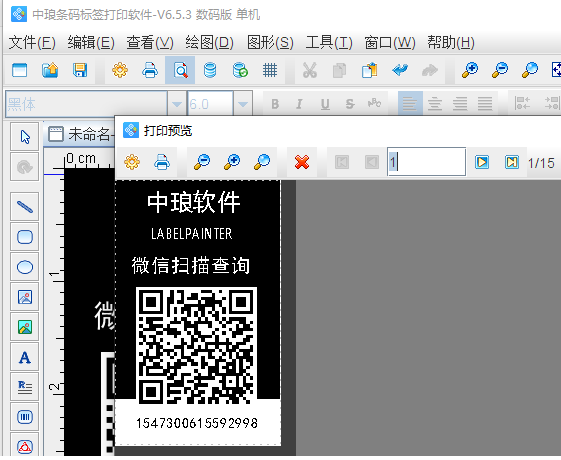Open print preview from main toolbar
Screen dimensions: 561x460
click(x=180, y=70)
